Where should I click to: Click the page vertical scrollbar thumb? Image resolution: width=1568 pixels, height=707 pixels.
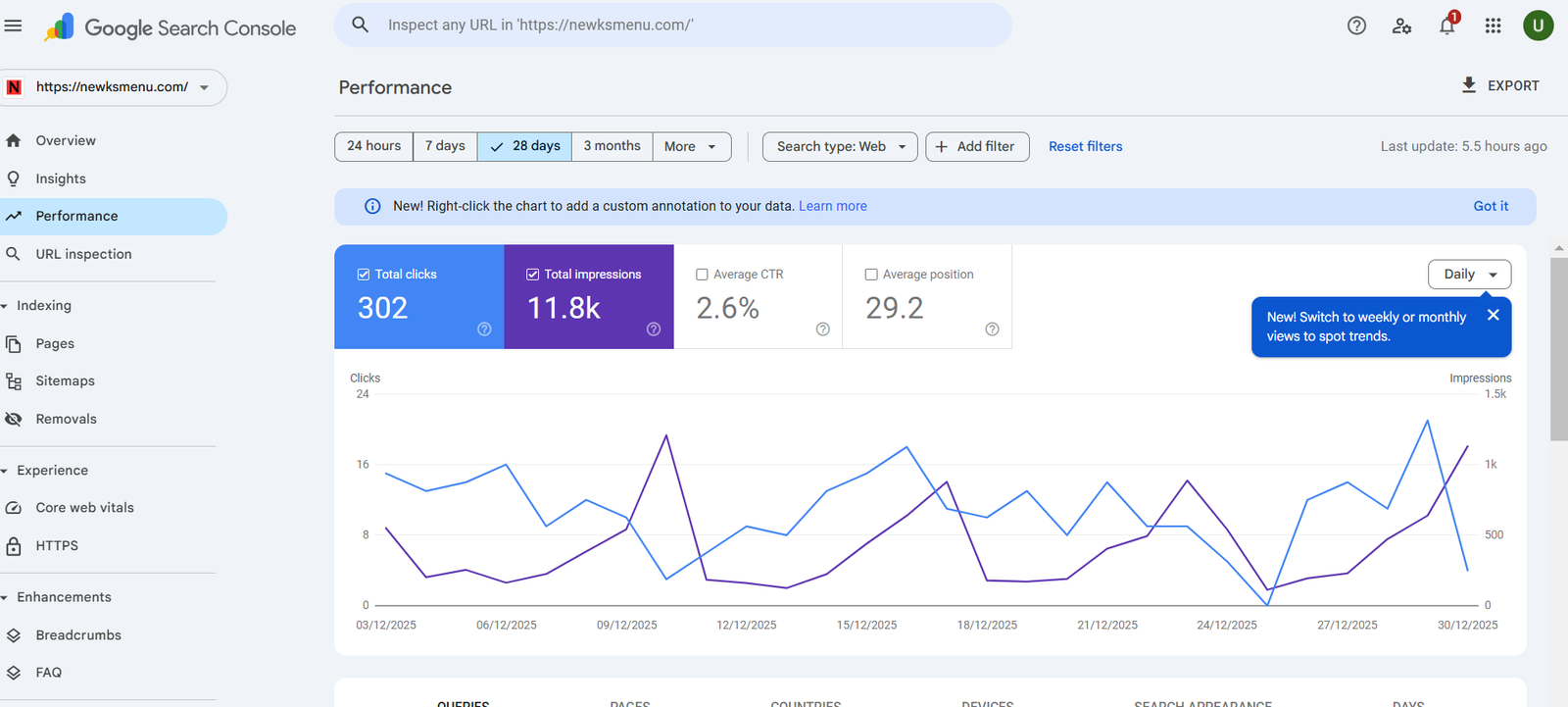click(1558, 348)
